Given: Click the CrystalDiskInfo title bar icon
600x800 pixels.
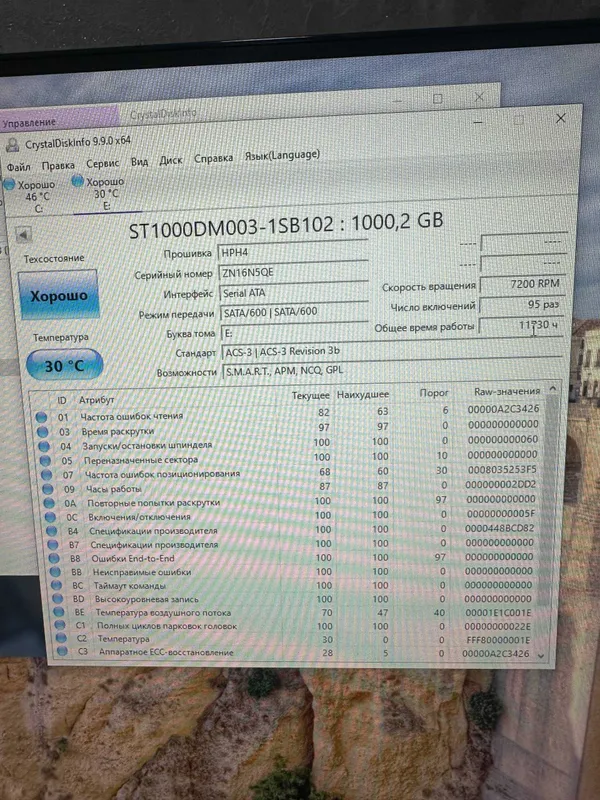Looking at the screenshot, I should tap(12, 146).
